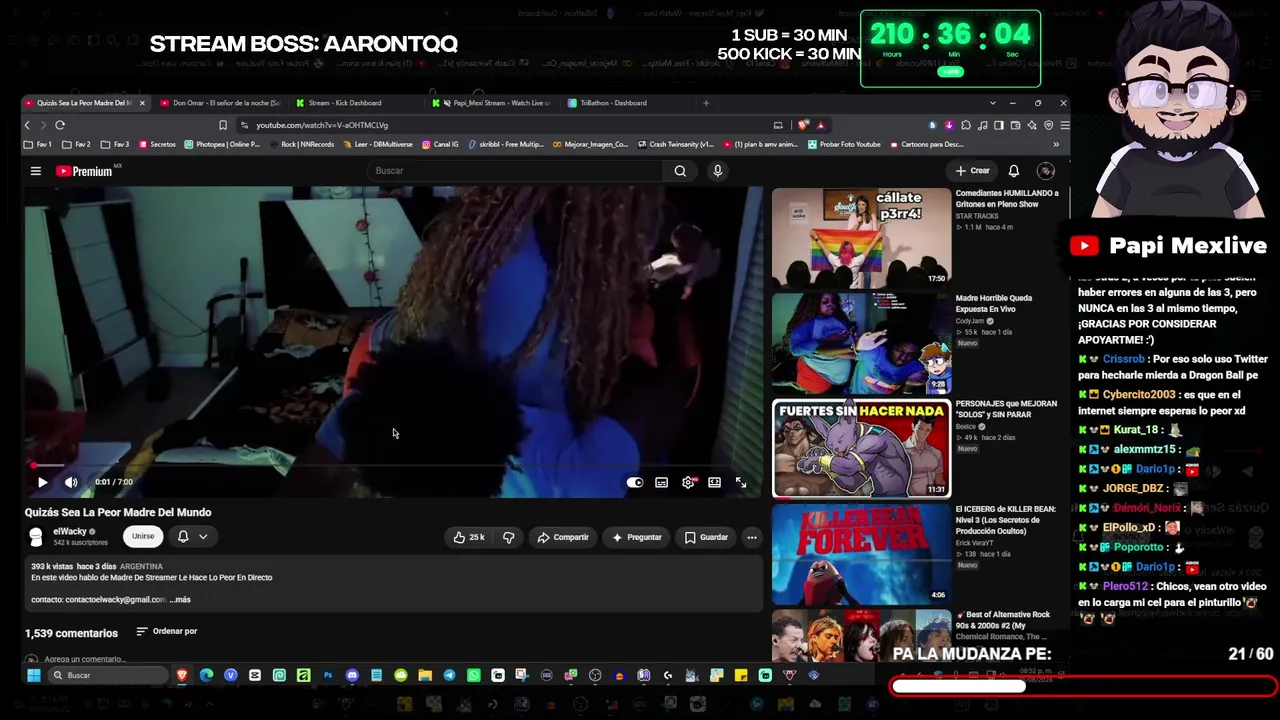
Task: Start a voice search with the microphone
Action: [x=717, y=171]
